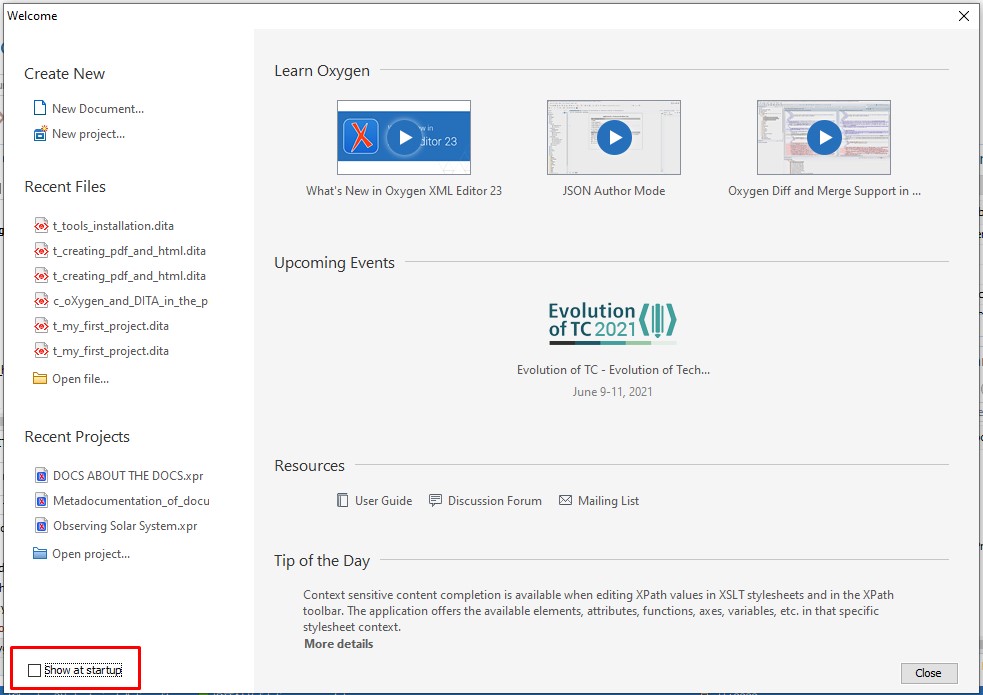983x695 pixels.
Task: Play the What's New in Oxygen video
Action: tap(404, 138)
